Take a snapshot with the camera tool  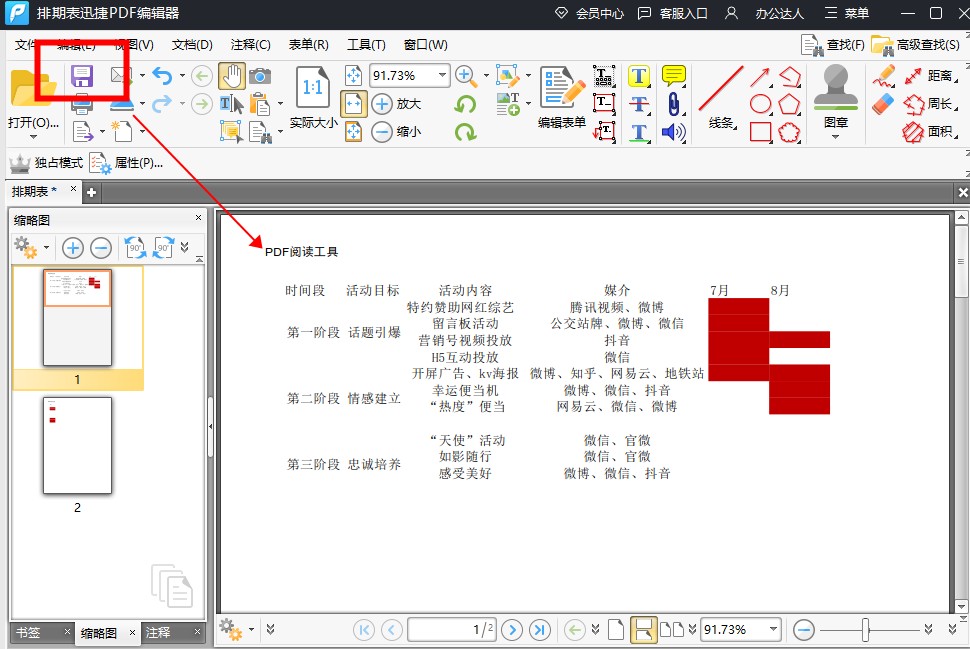point(260,76)
